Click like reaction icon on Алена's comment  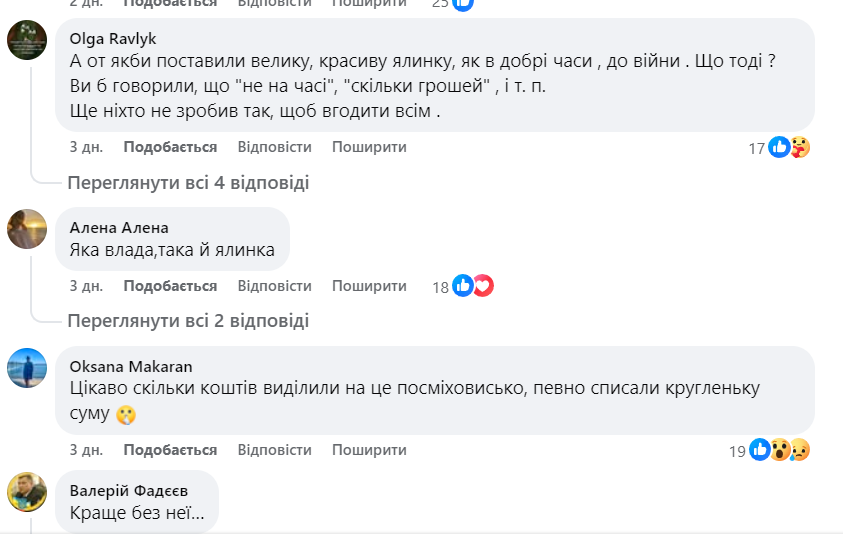pos(463,287)
